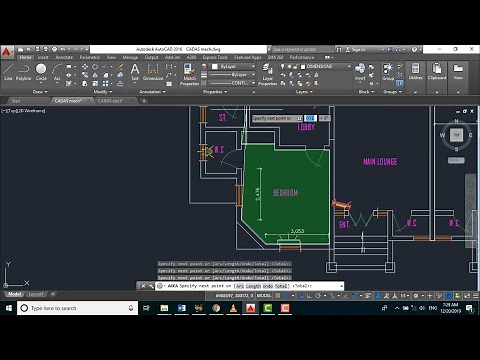Viewport: 480px width, 360px height.
Task: Expand the Modify panel
Action: pyautogui.click(x=103, y=92)
